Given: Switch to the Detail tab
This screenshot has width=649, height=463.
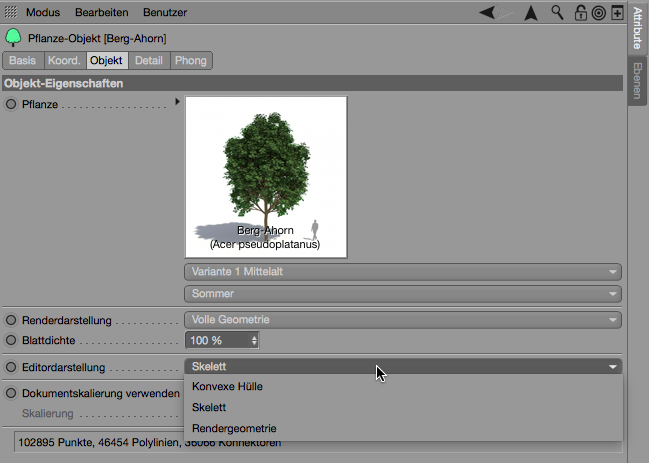Looking at the screenshot, I should pos(150,60).
